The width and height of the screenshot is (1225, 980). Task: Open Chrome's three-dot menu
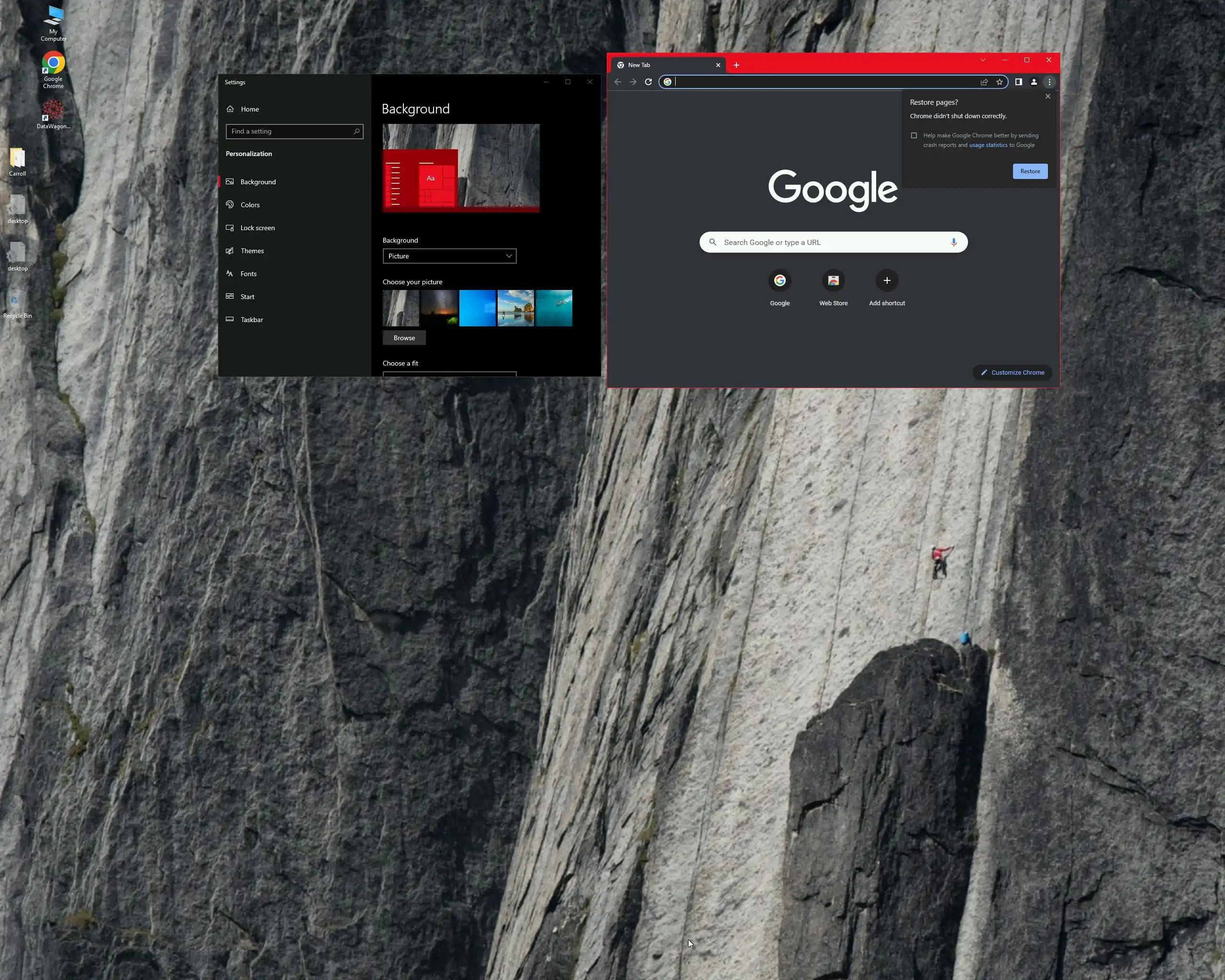(1049, 82)
